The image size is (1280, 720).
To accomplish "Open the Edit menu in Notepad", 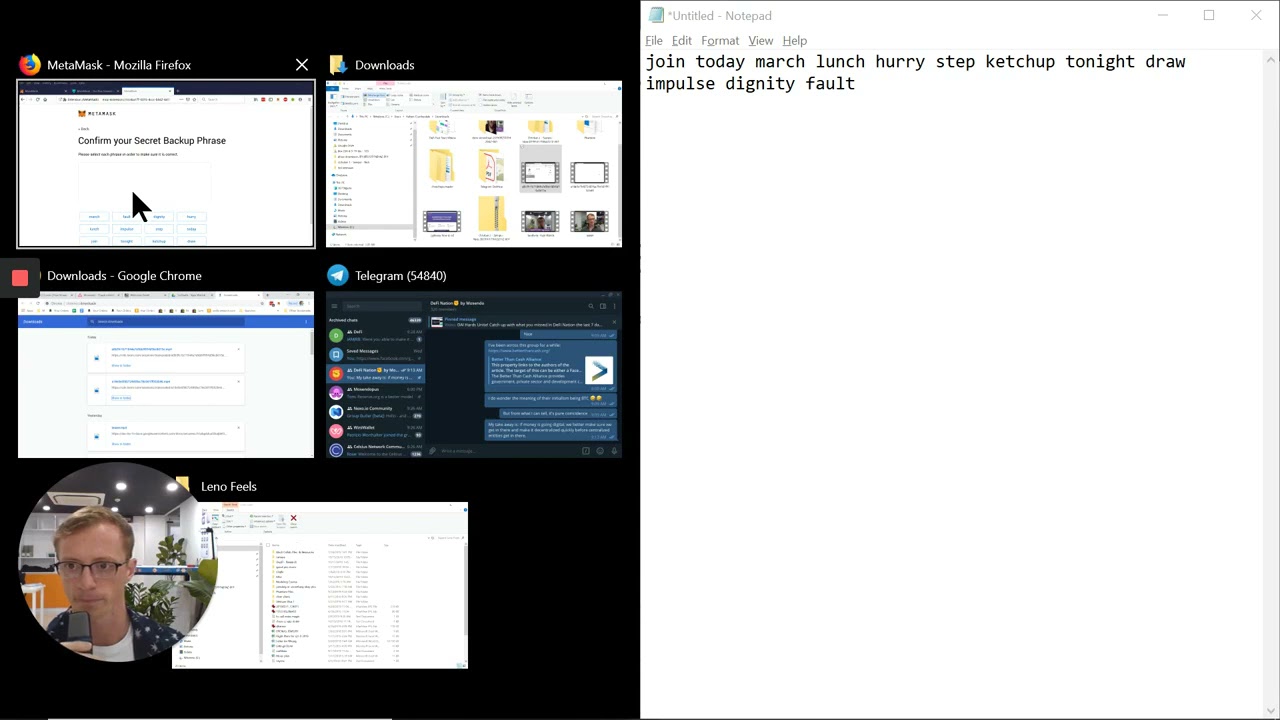I will pyautogui.click(x=681, y=41).
